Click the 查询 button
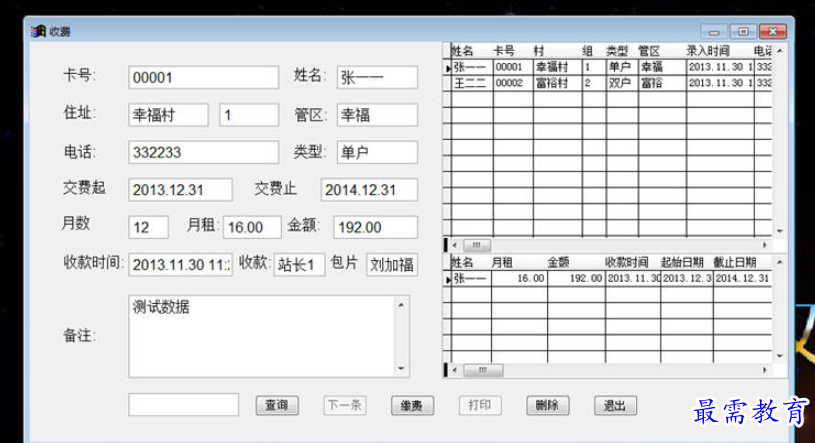Viewport: 815px width, 443px height. click(x=277, y=406)
